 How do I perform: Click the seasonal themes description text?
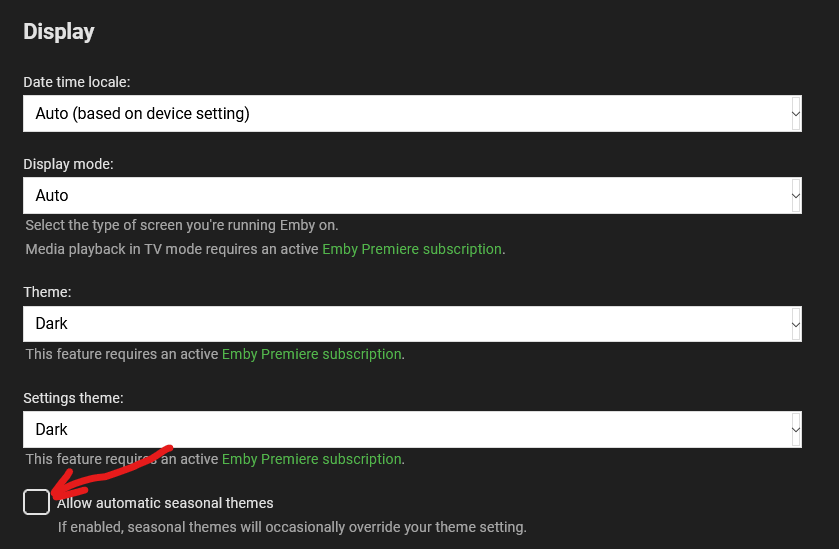click(x=291, y=527)
